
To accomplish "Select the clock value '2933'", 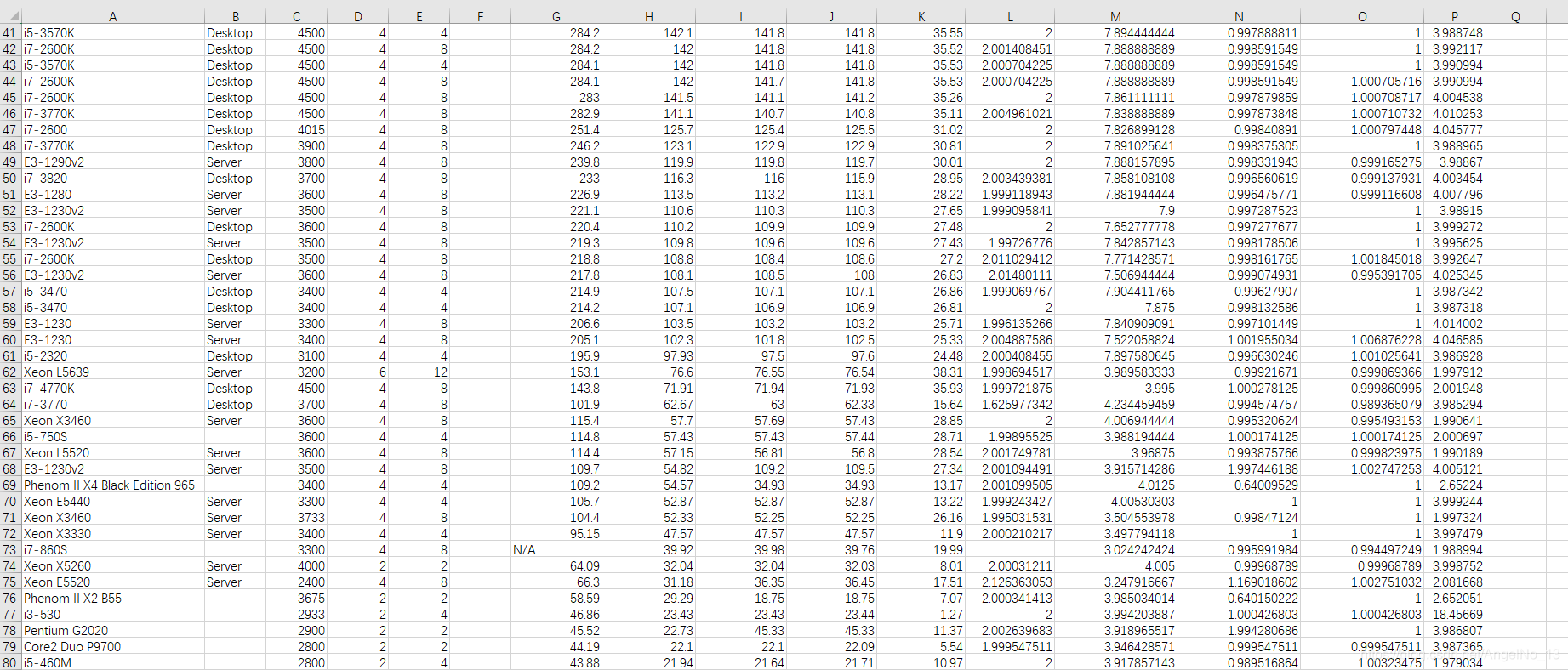I will pyautogui.click(x=297, y=615).
